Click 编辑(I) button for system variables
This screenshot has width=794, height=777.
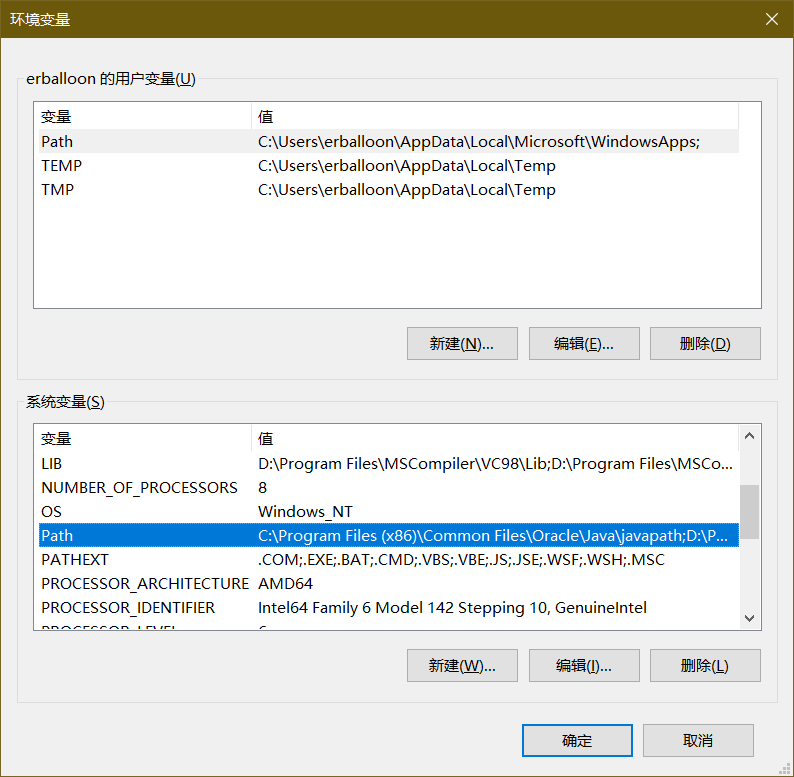[584, 665]
